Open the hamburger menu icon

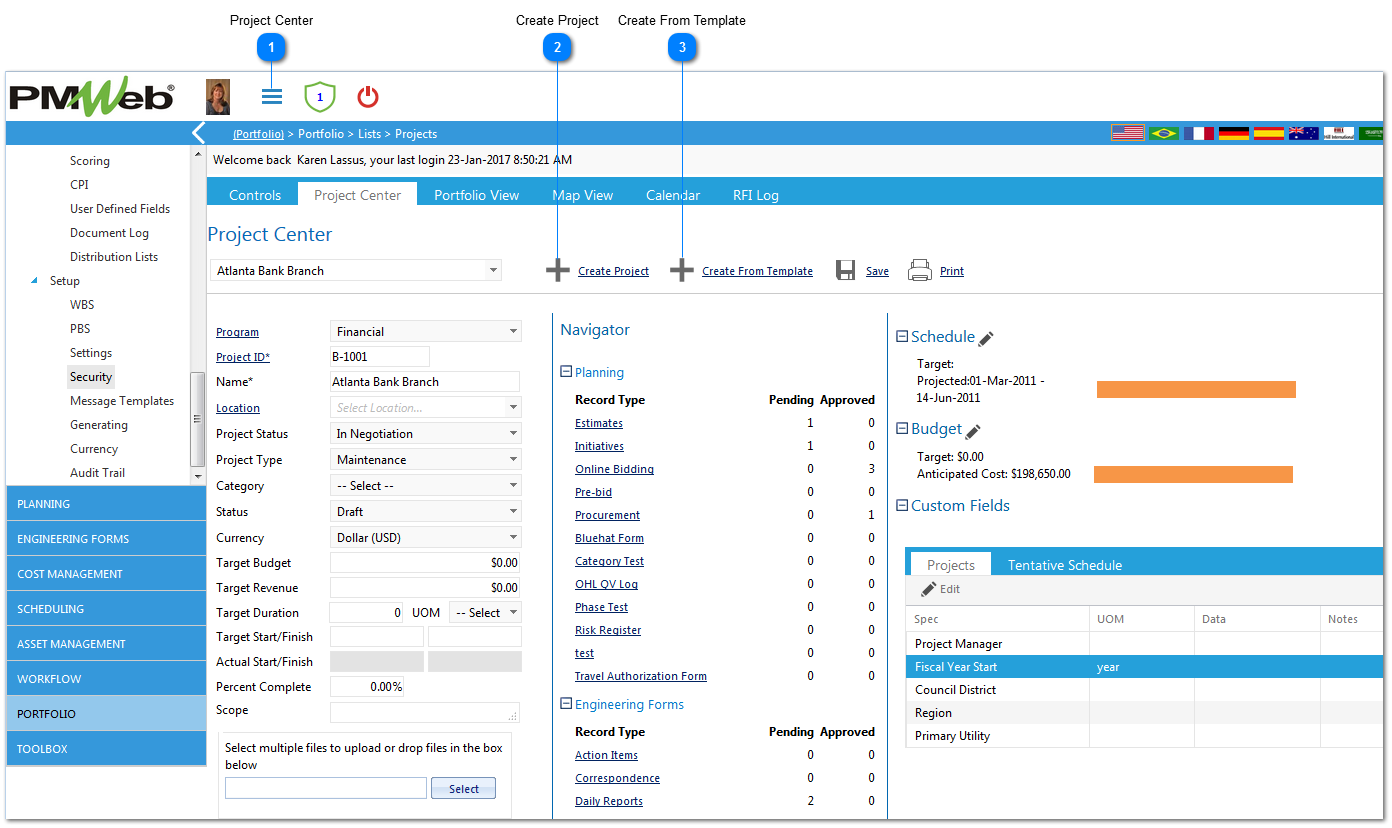click(272, 97)
